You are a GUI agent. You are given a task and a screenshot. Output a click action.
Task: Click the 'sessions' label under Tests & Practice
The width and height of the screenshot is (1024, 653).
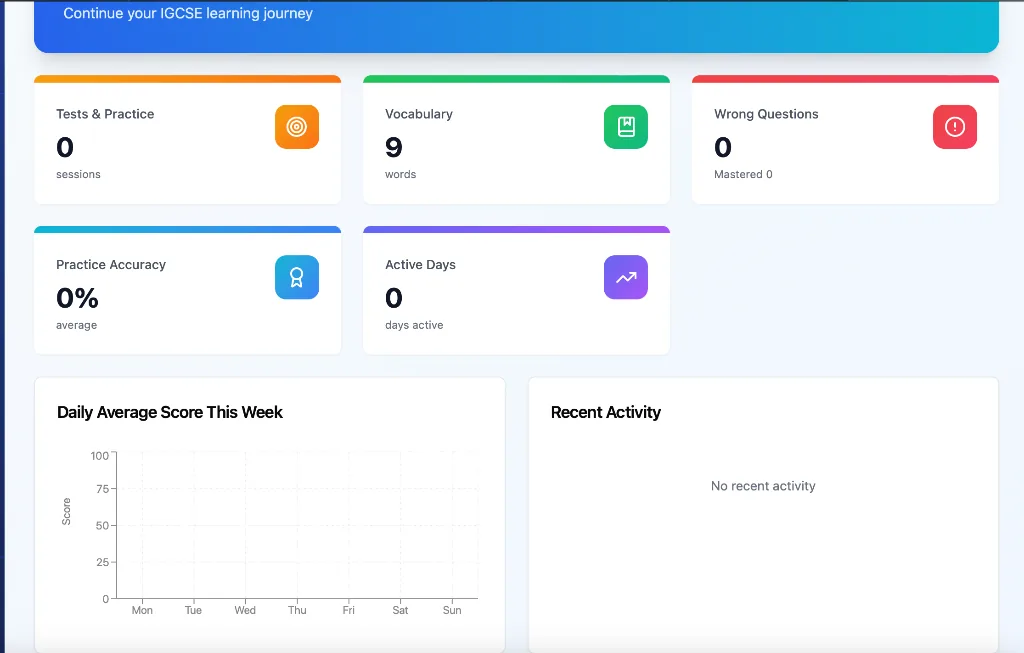78,174
